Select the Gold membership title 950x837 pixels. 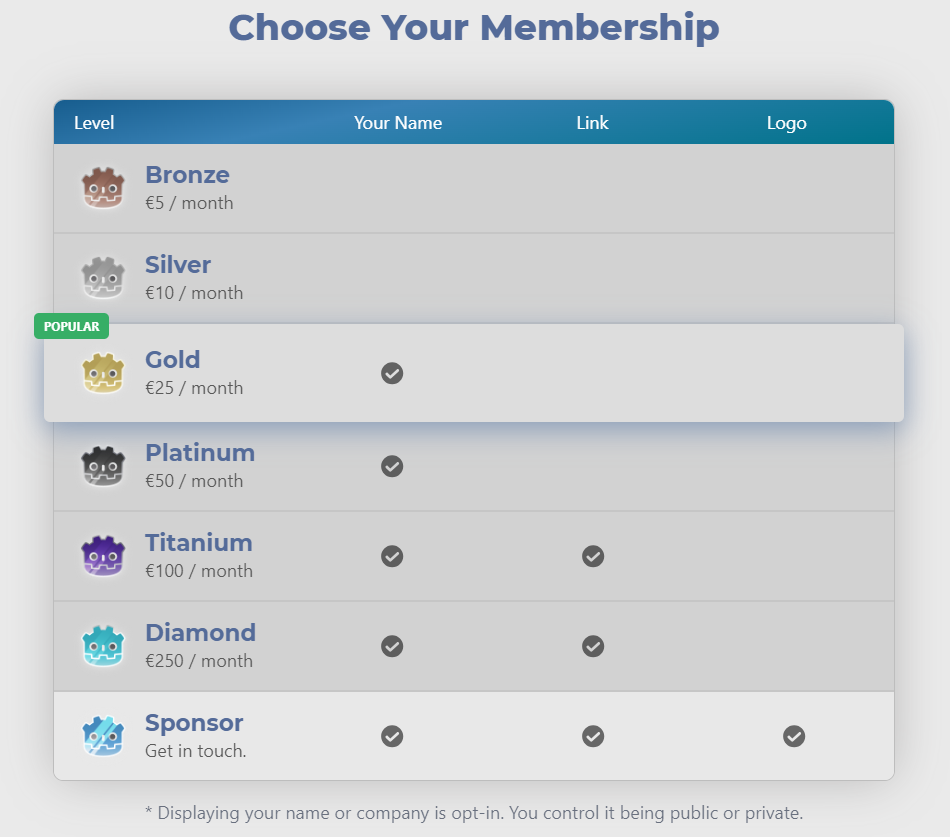coord(173,359)
